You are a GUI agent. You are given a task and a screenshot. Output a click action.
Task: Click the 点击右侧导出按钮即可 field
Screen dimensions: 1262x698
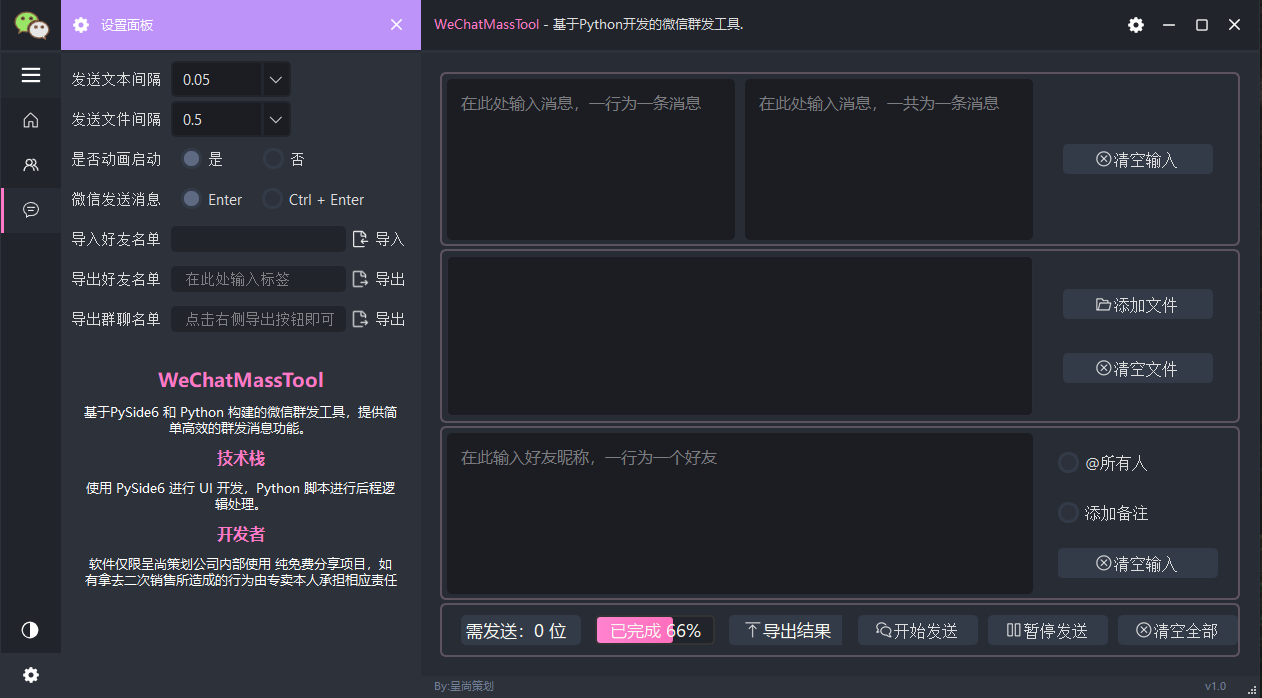tap(258, 319)
